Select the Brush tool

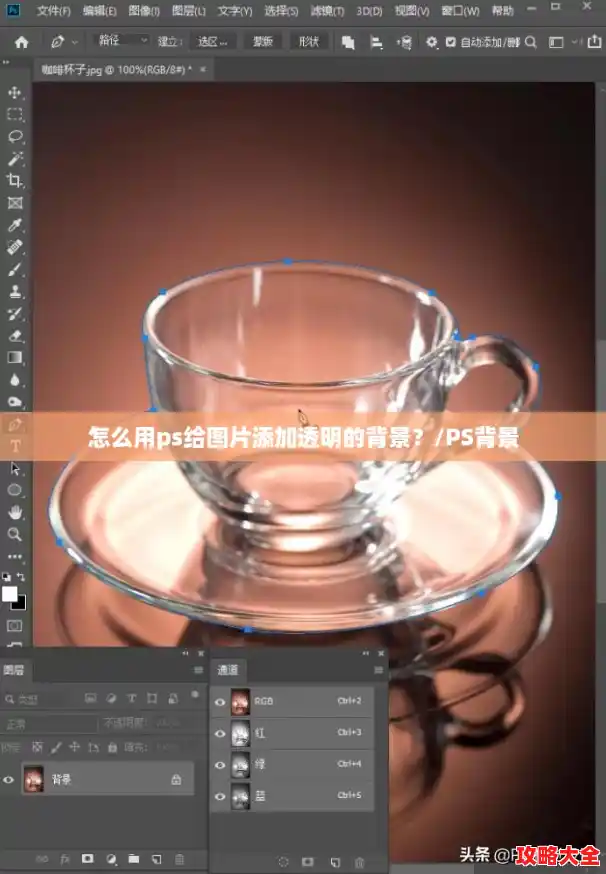coord(15,269)
